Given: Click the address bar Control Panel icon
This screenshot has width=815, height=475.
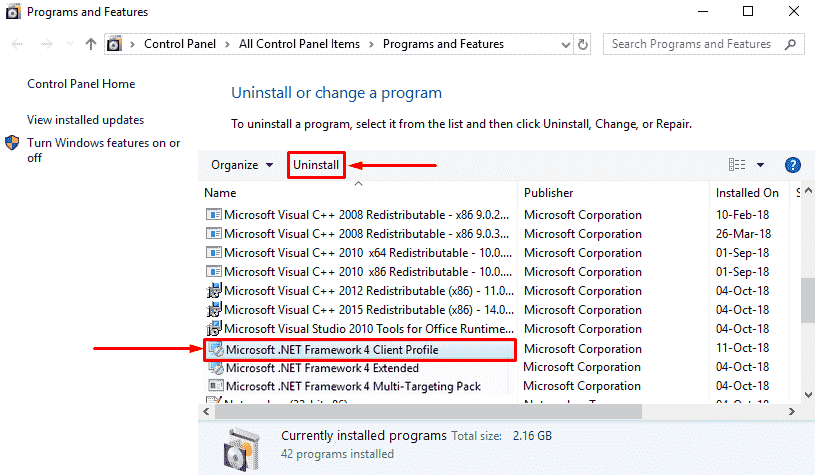Looking at the screenshot, I should [114, 44].
